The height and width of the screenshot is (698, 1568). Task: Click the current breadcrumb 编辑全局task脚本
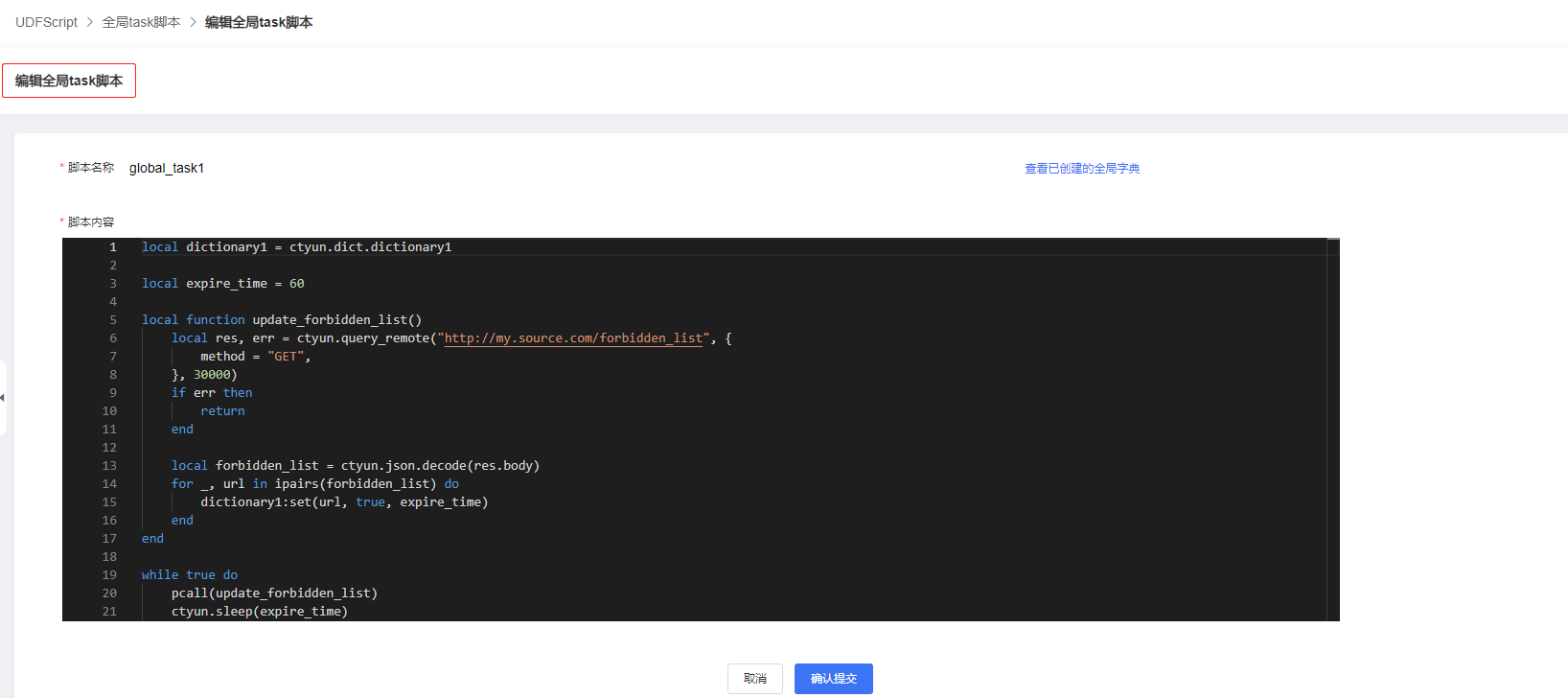pos(259,22)
